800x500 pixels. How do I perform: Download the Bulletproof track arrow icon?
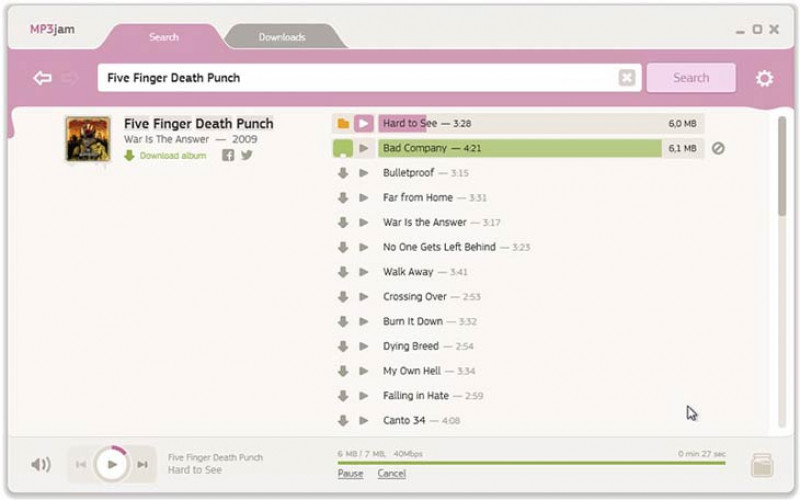pos(343,173)
